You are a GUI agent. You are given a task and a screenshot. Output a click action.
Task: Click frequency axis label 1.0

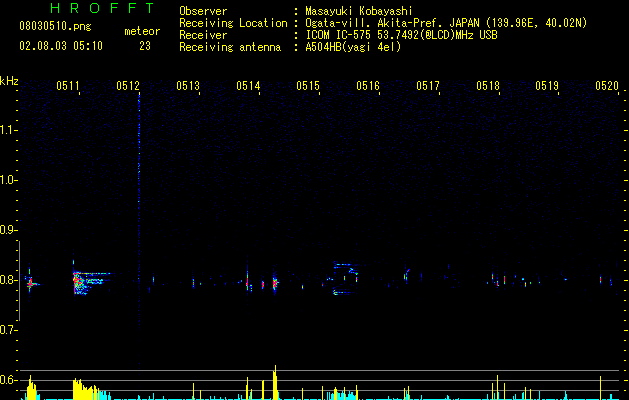7,180
